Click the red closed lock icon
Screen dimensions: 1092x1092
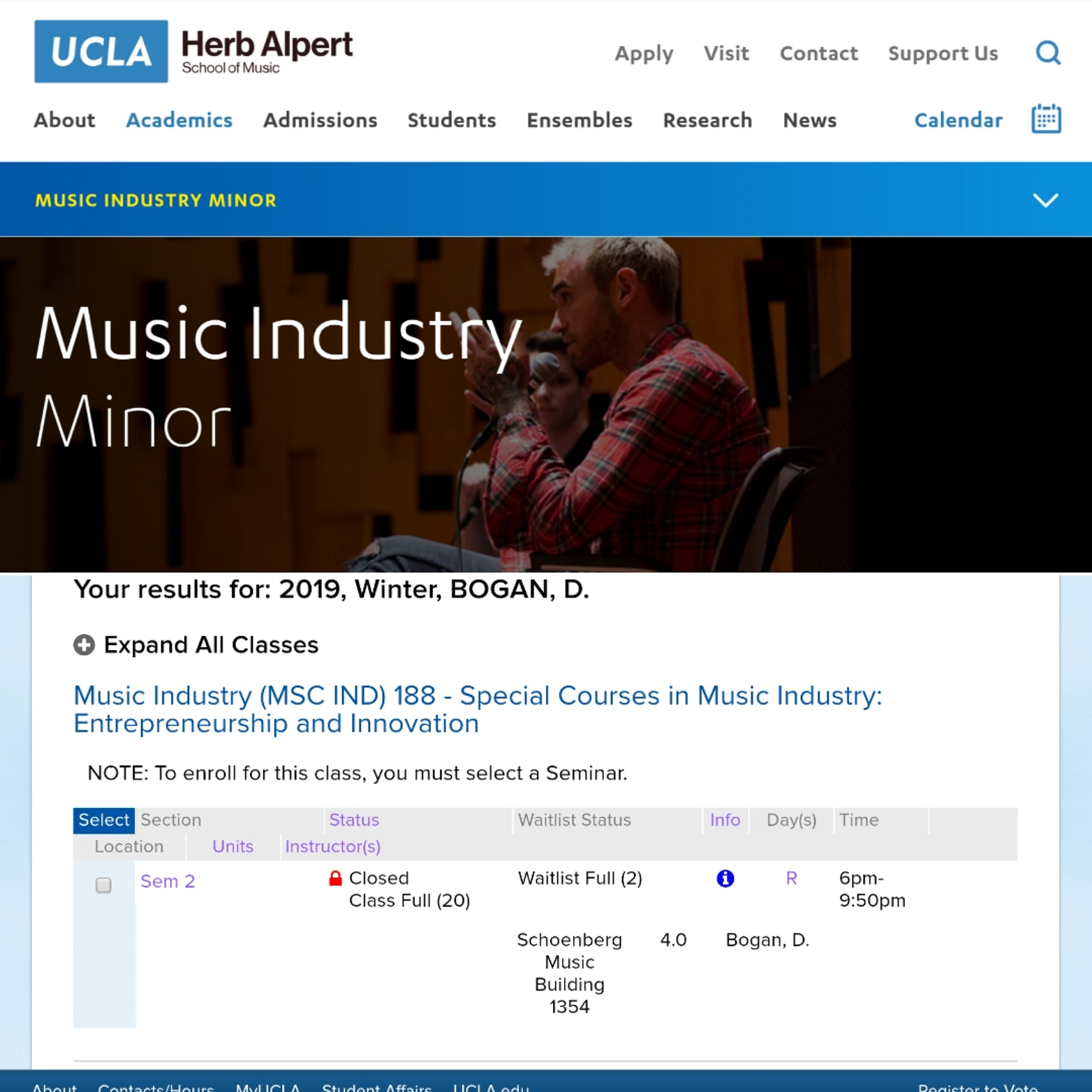pyautogui.click(x=336, y=878)
